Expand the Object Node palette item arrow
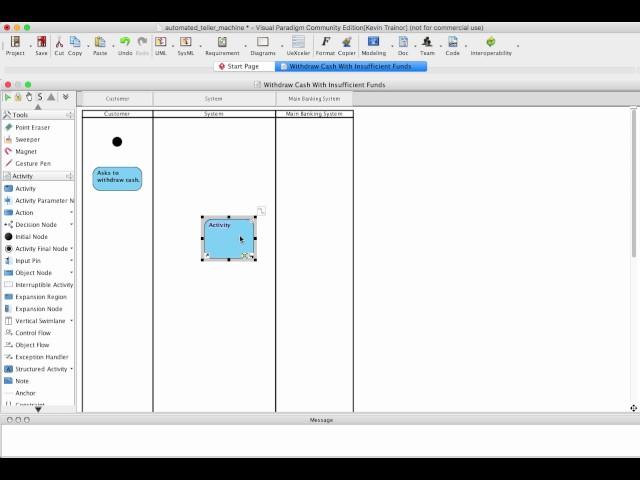Image resolution: width=640 pixels, height=480 pixels. [71, 272]
